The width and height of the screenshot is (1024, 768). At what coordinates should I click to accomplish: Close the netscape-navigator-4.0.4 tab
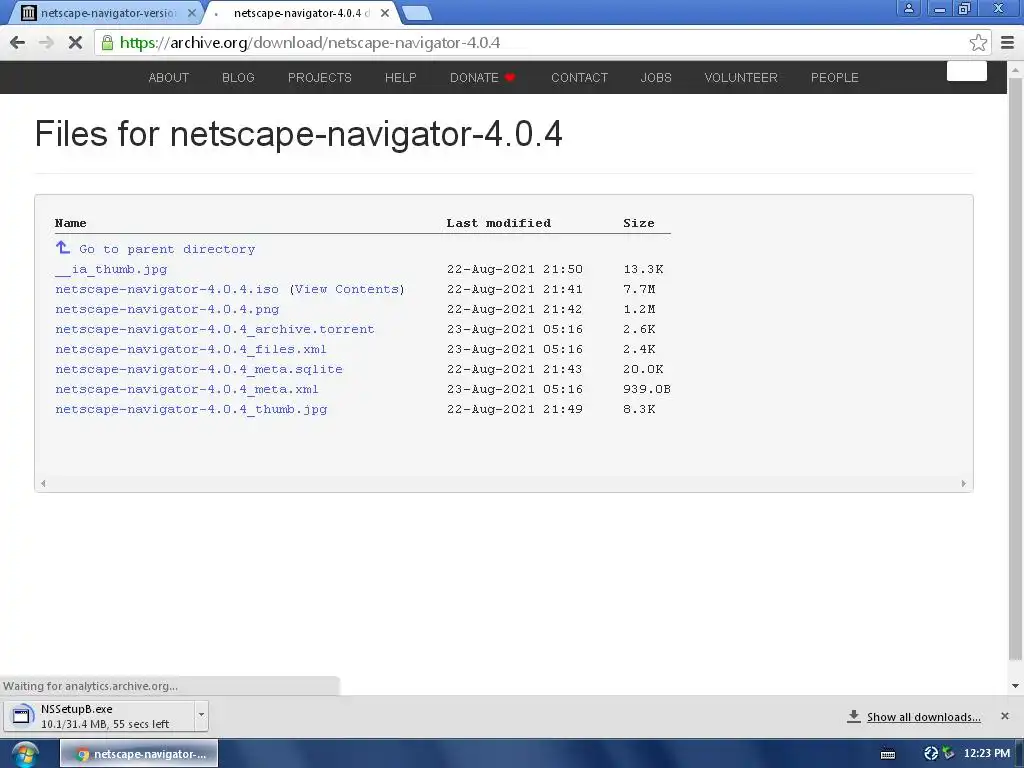385,13
